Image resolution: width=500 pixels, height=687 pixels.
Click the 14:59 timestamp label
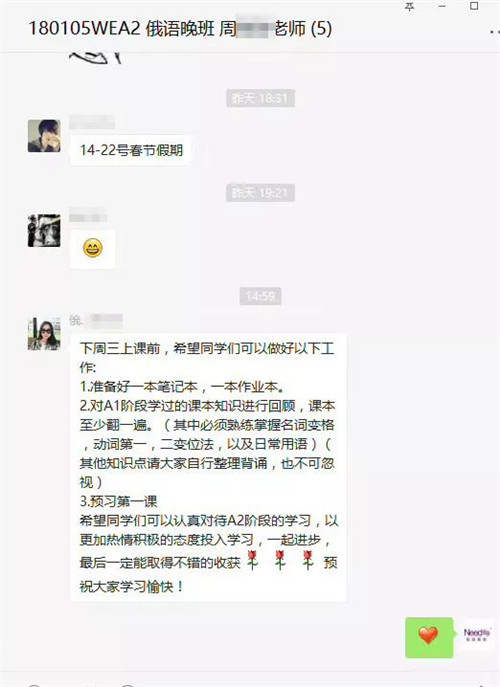tap(260, 296)
